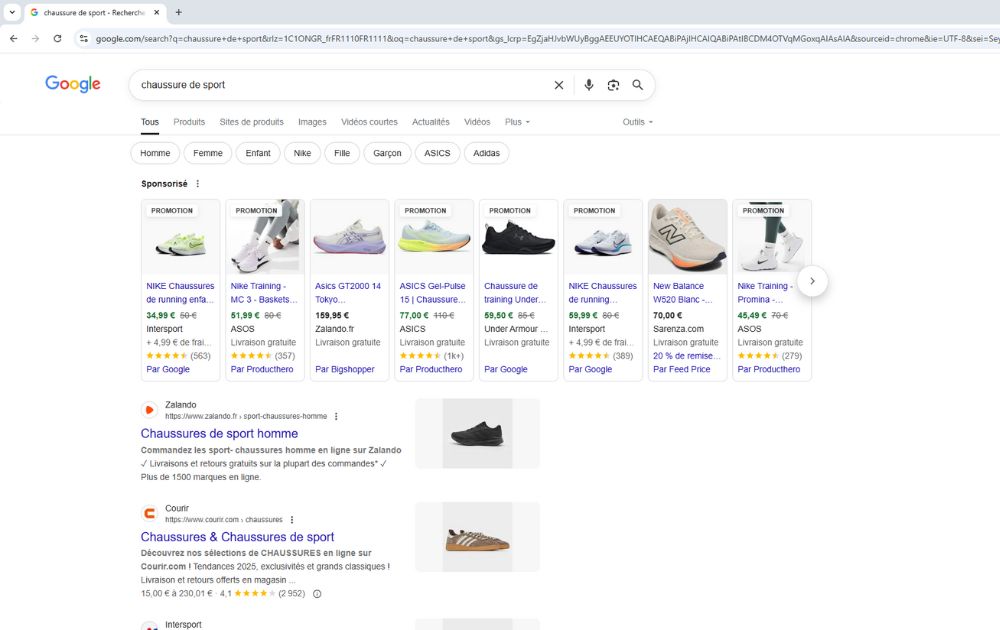Open new browser tab with plus icon

[x=179, y=12]
